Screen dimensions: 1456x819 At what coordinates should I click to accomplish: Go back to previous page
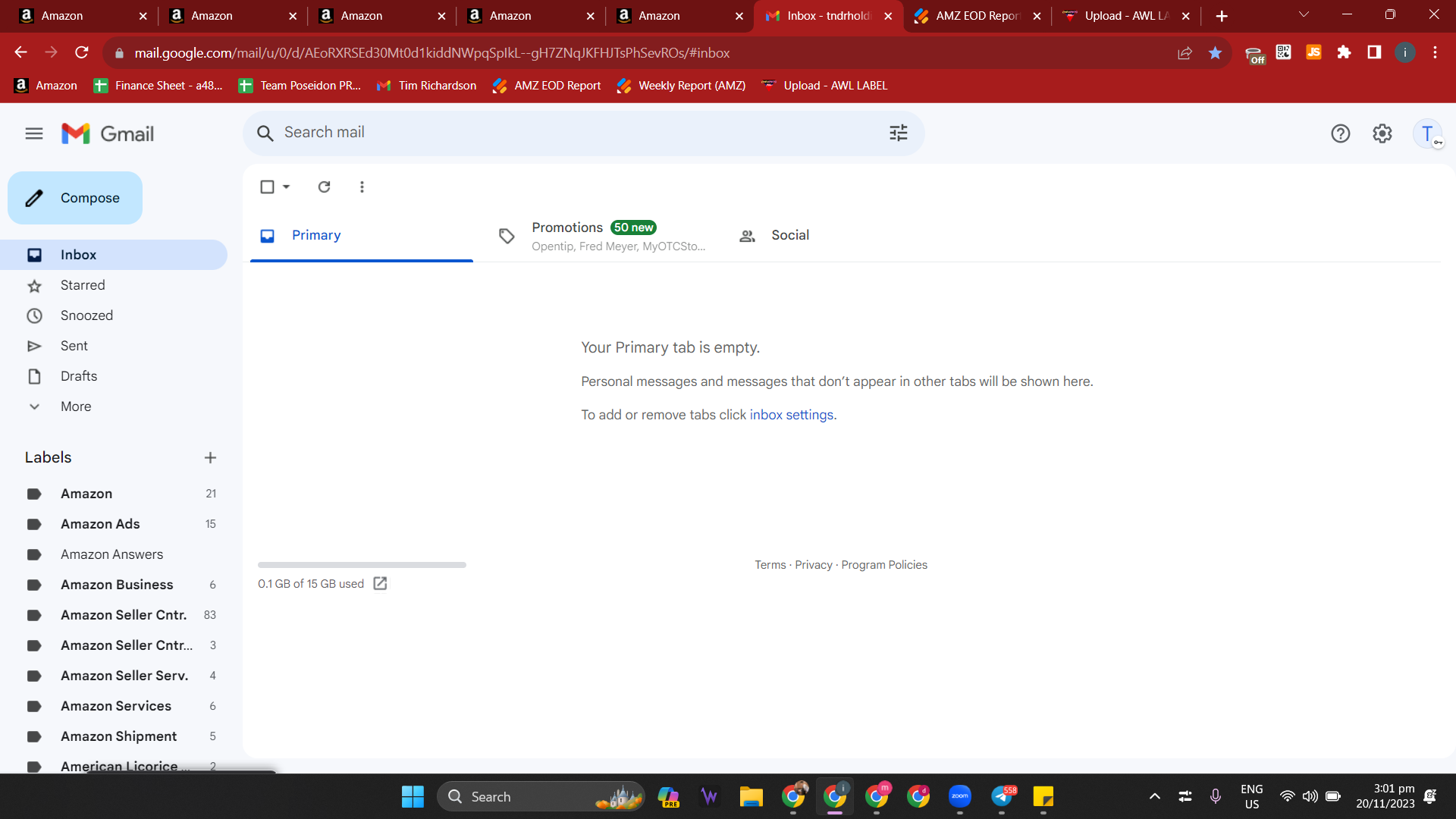click(x=21, y=52)
